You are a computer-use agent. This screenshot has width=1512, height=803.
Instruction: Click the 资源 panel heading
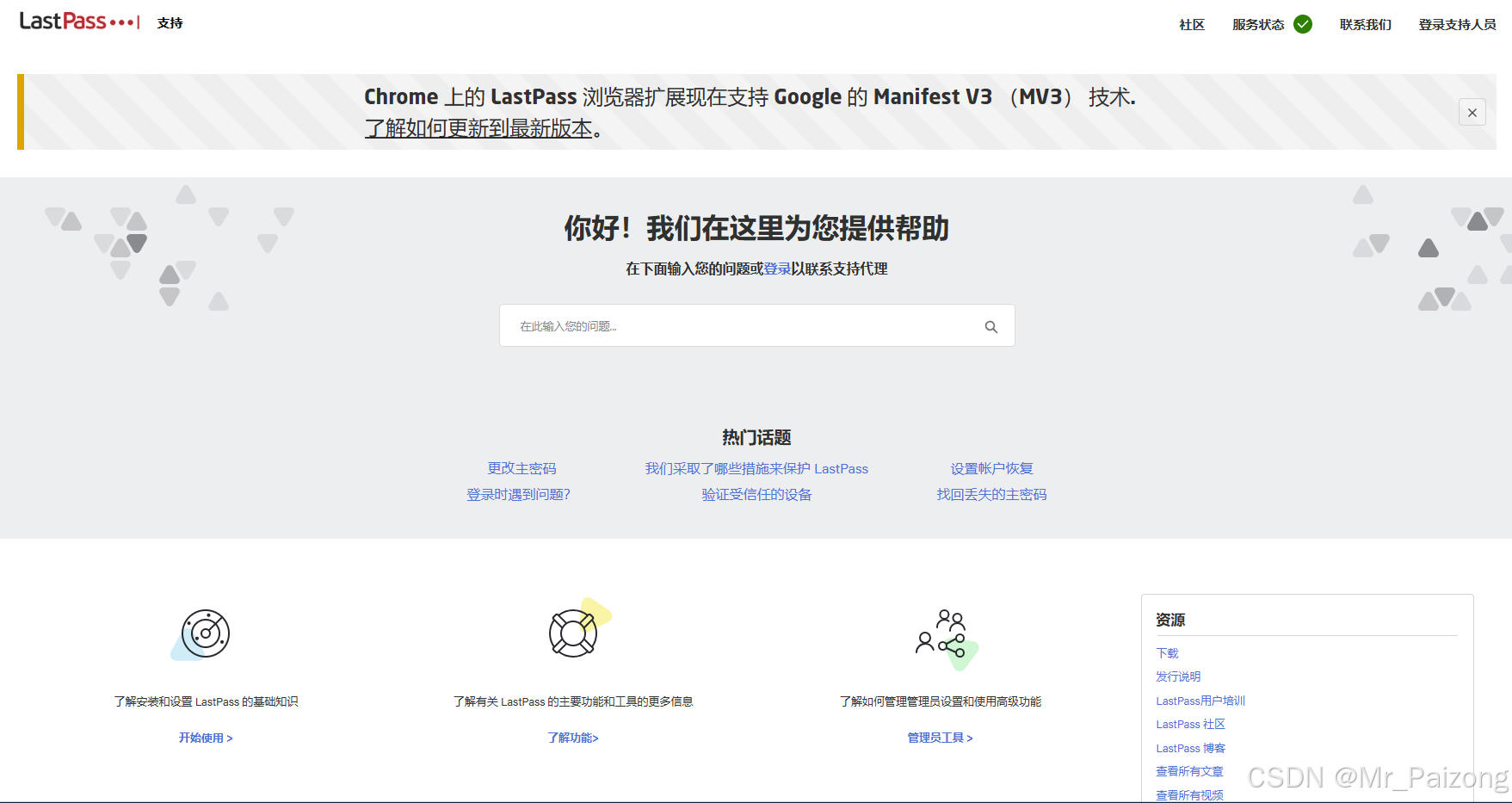1170,620
